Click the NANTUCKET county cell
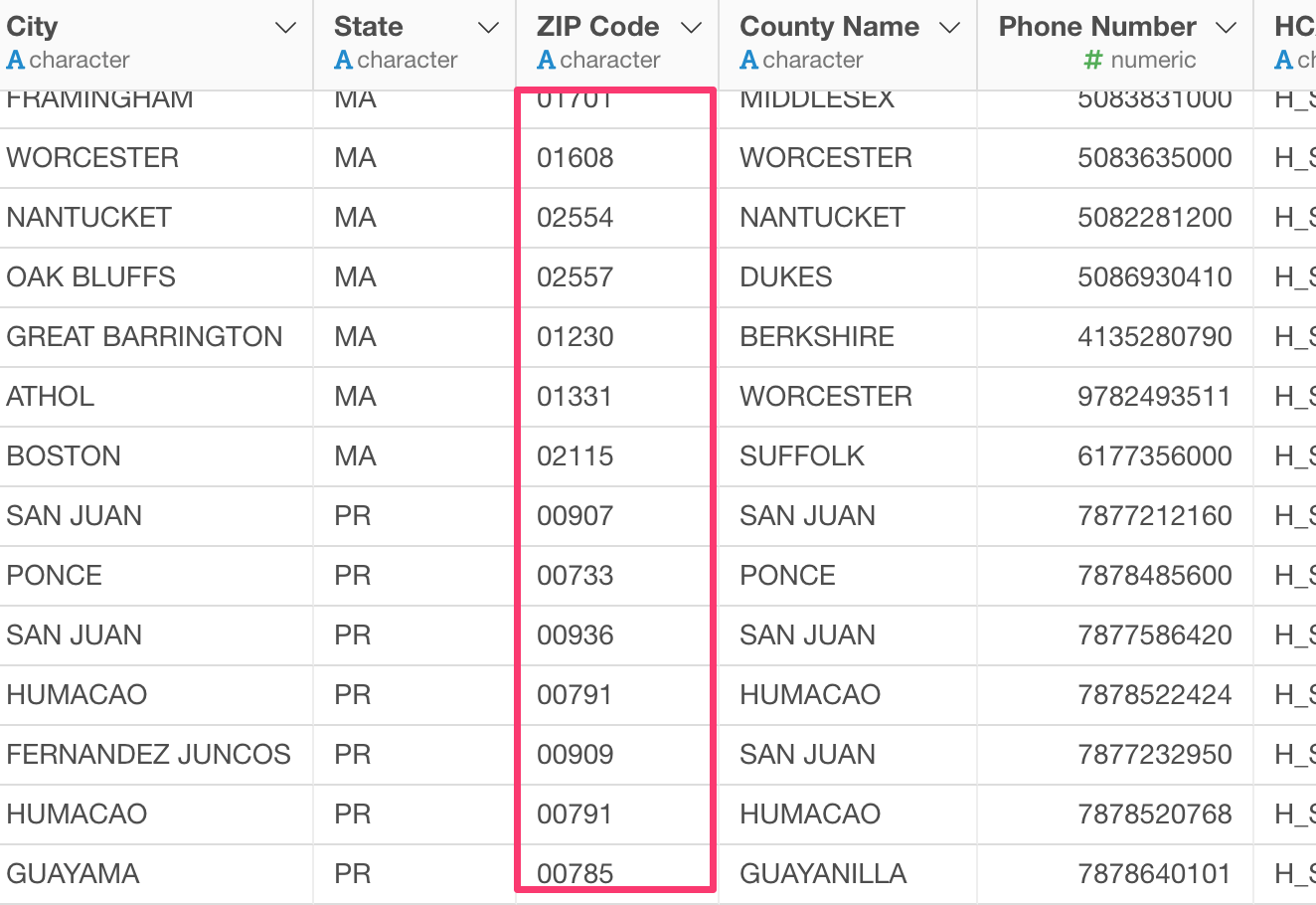This screenshot has height=905, width=1316. tap(822, 217)
